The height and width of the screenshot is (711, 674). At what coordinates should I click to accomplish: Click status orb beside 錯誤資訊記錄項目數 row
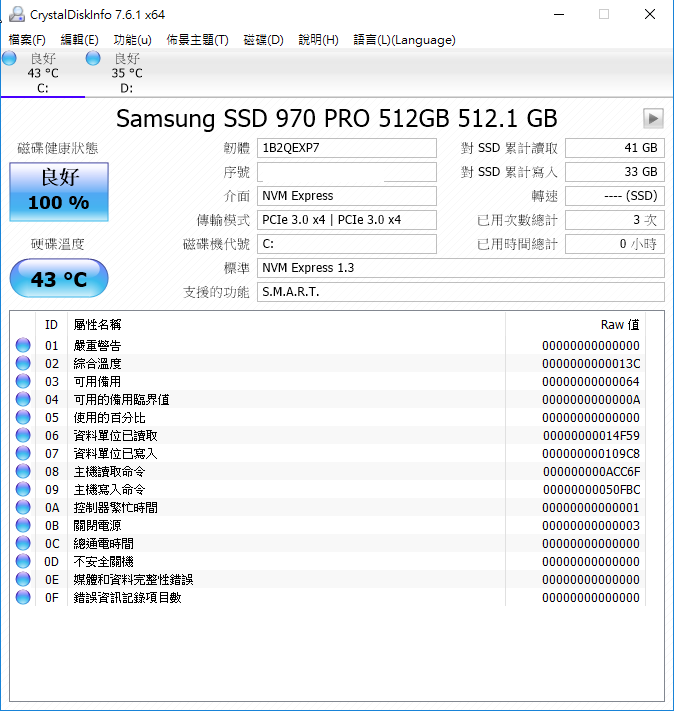tap(23, 598)
